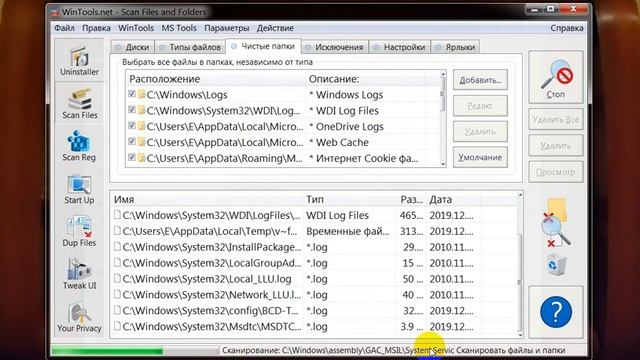Select the config\BCD-T result row
Viewport: 640px width, 360px height.
point(314,311)
